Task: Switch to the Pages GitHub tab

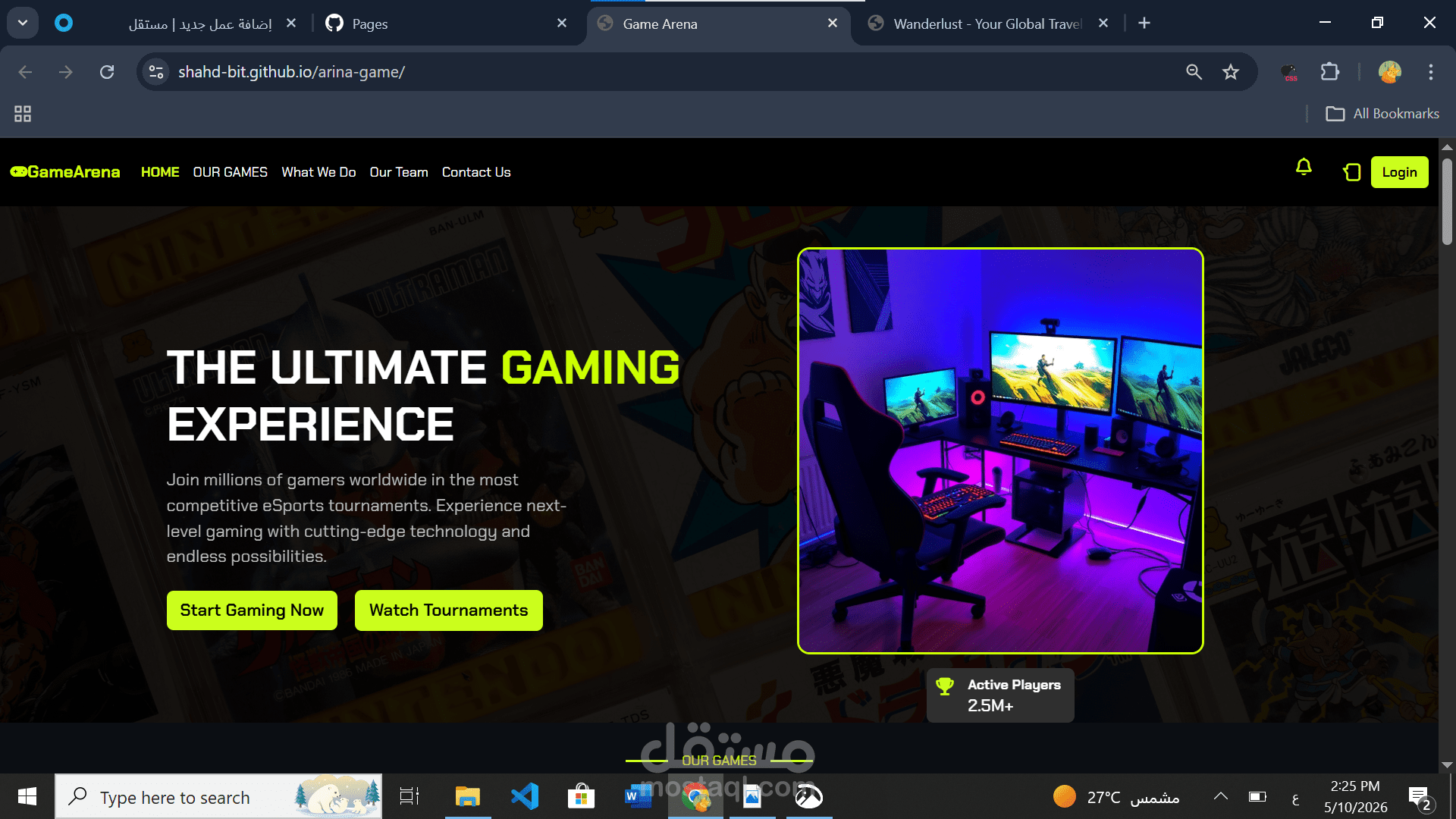Action: click(447, 24)
